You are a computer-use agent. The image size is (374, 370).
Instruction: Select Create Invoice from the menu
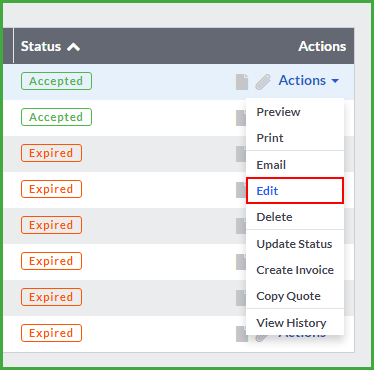(295, 270)
